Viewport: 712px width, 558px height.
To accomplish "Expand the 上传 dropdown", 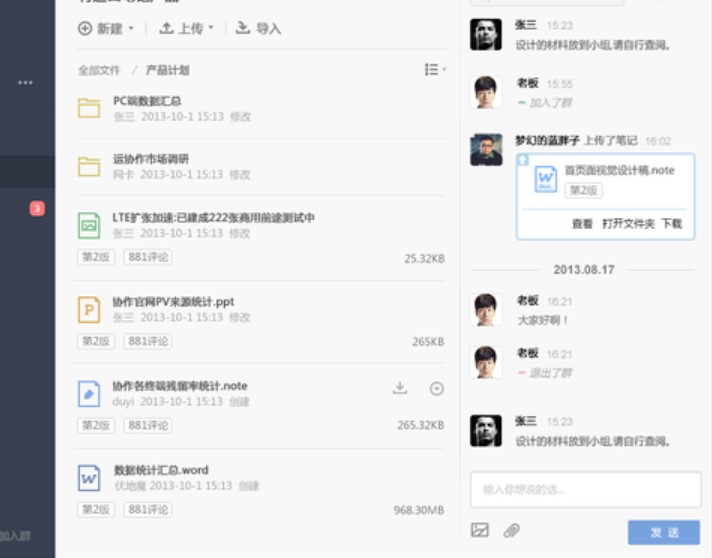I will point(186,29).
